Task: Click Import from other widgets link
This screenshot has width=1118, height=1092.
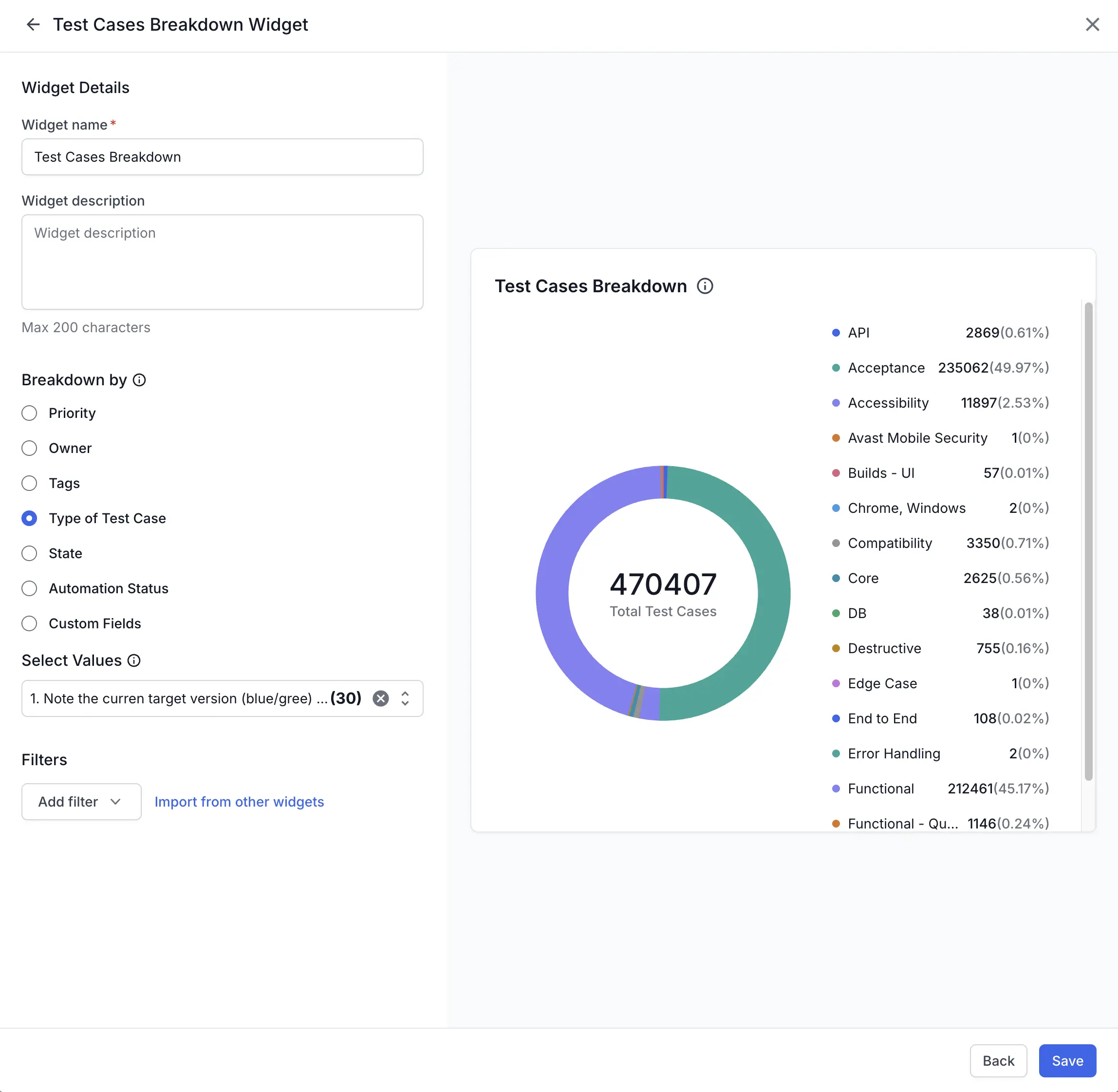Action: click(239, 801)
